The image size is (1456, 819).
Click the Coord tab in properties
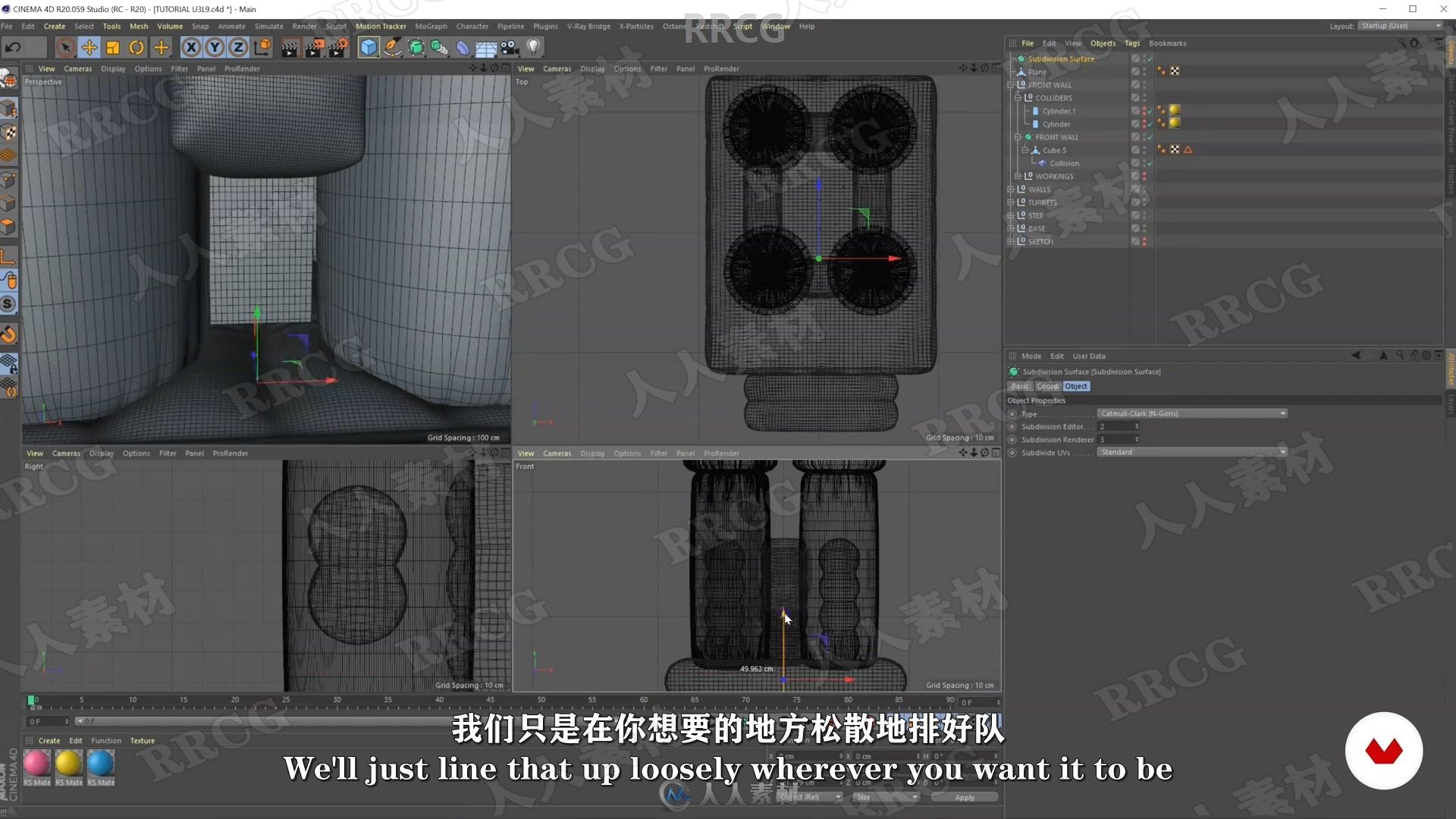coord(1047,386)
